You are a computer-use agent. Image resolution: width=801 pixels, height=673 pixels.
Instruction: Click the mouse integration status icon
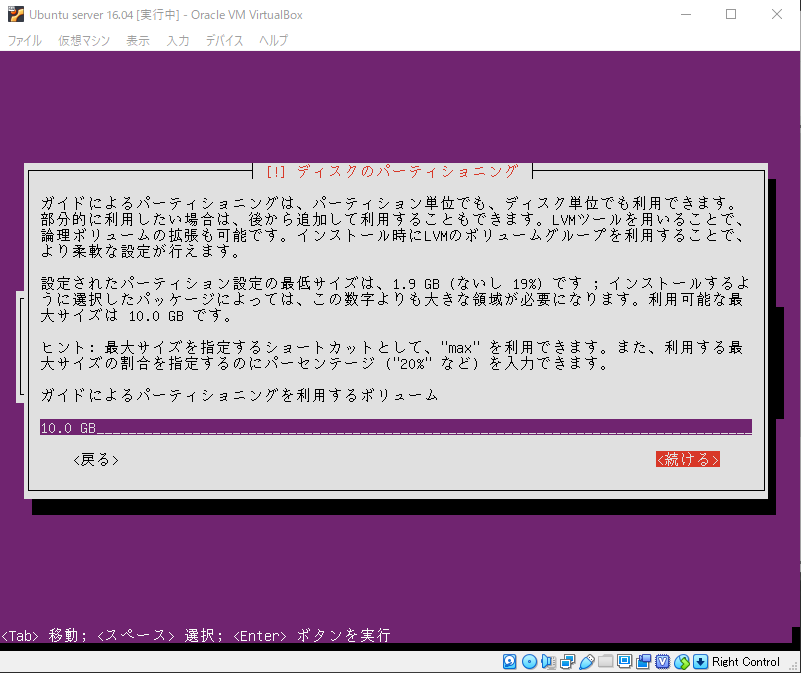tap(681, 662)
